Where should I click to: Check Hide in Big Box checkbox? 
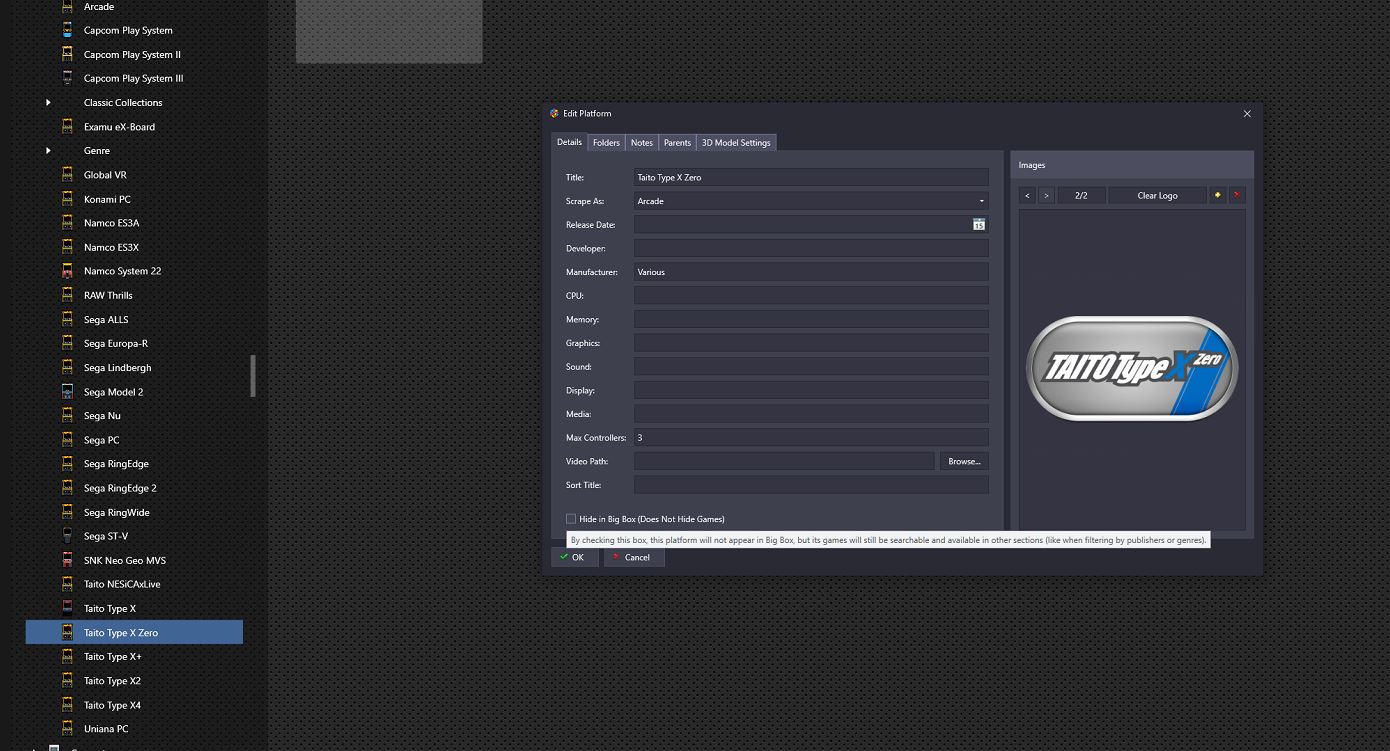(571, 519)
